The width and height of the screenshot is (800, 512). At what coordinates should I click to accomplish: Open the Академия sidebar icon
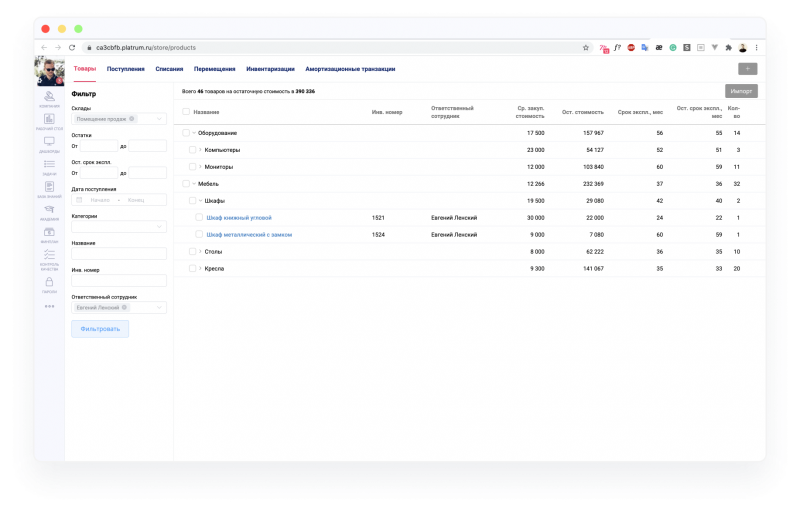[49, 211]
